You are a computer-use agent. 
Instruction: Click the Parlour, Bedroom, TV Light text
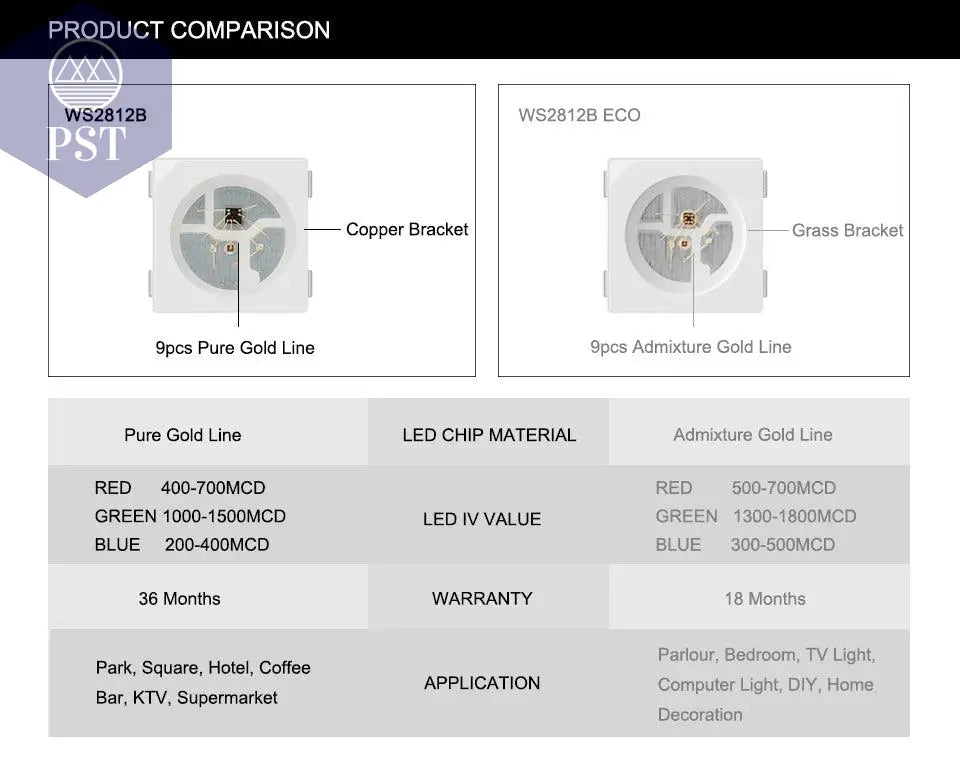[x=767, y=654]
